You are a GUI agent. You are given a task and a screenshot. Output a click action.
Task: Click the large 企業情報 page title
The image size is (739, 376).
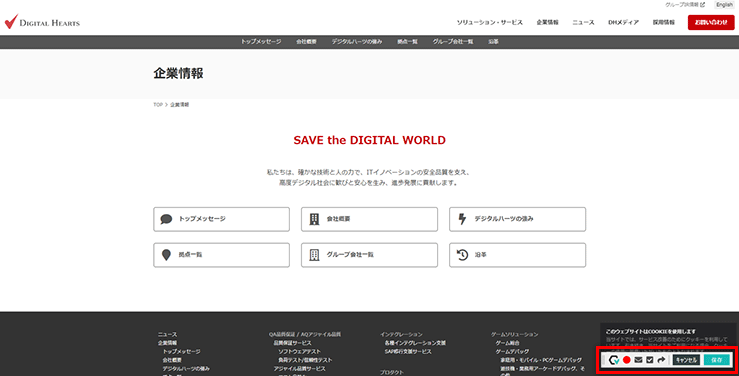click(x=178, y=74)
